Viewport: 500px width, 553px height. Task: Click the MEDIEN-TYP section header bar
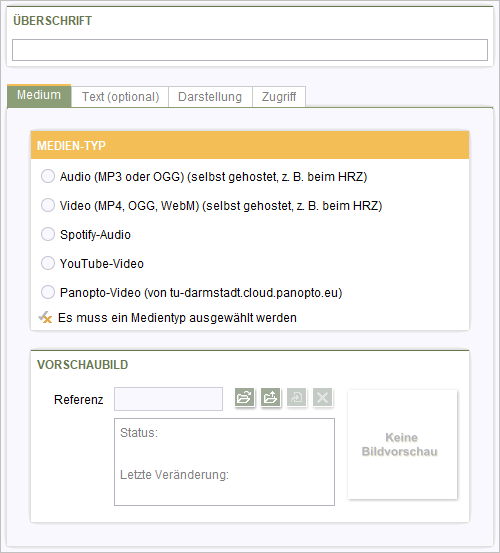coord(250,145)
